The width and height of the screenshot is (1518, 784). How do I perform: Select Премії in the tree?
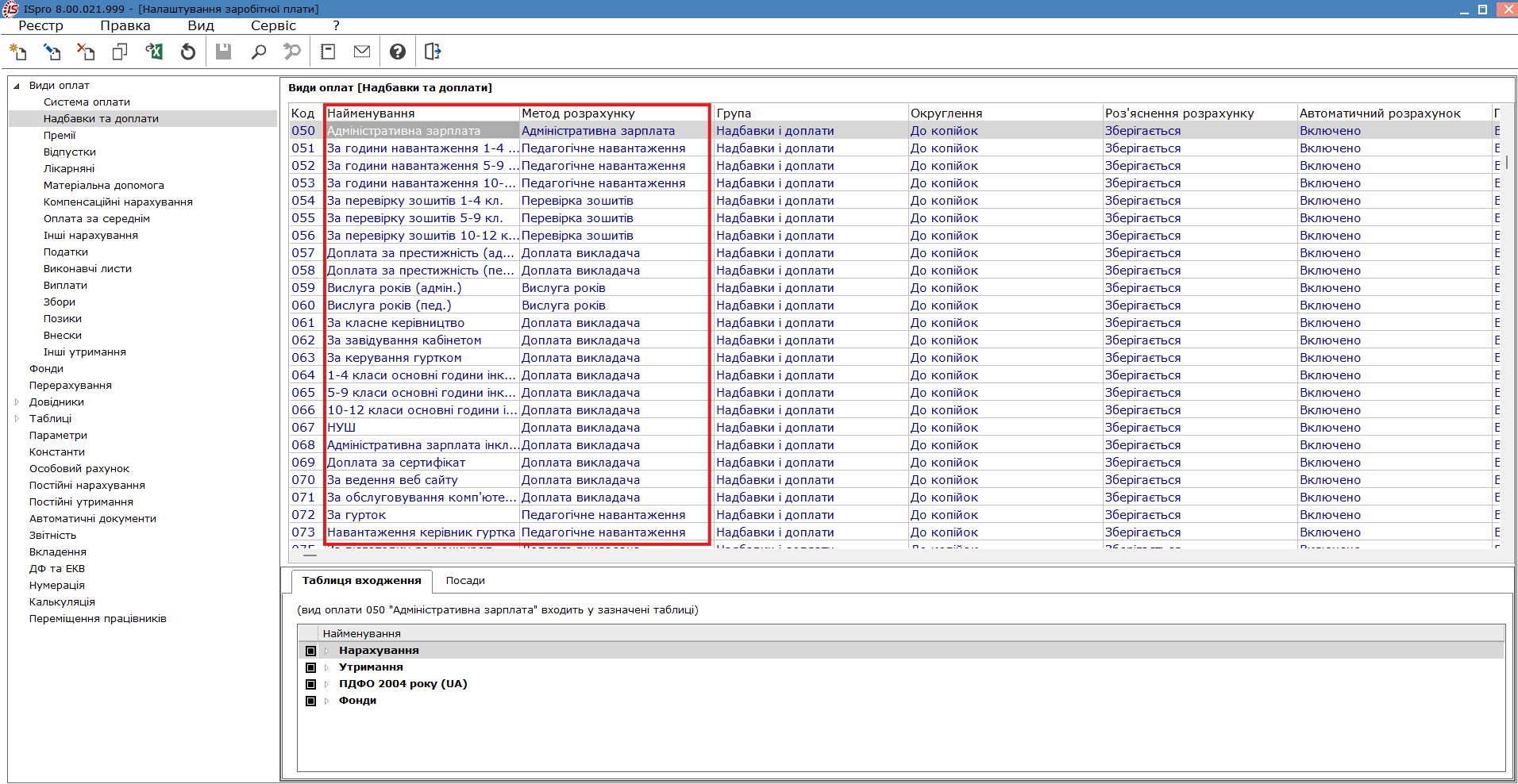60,136
